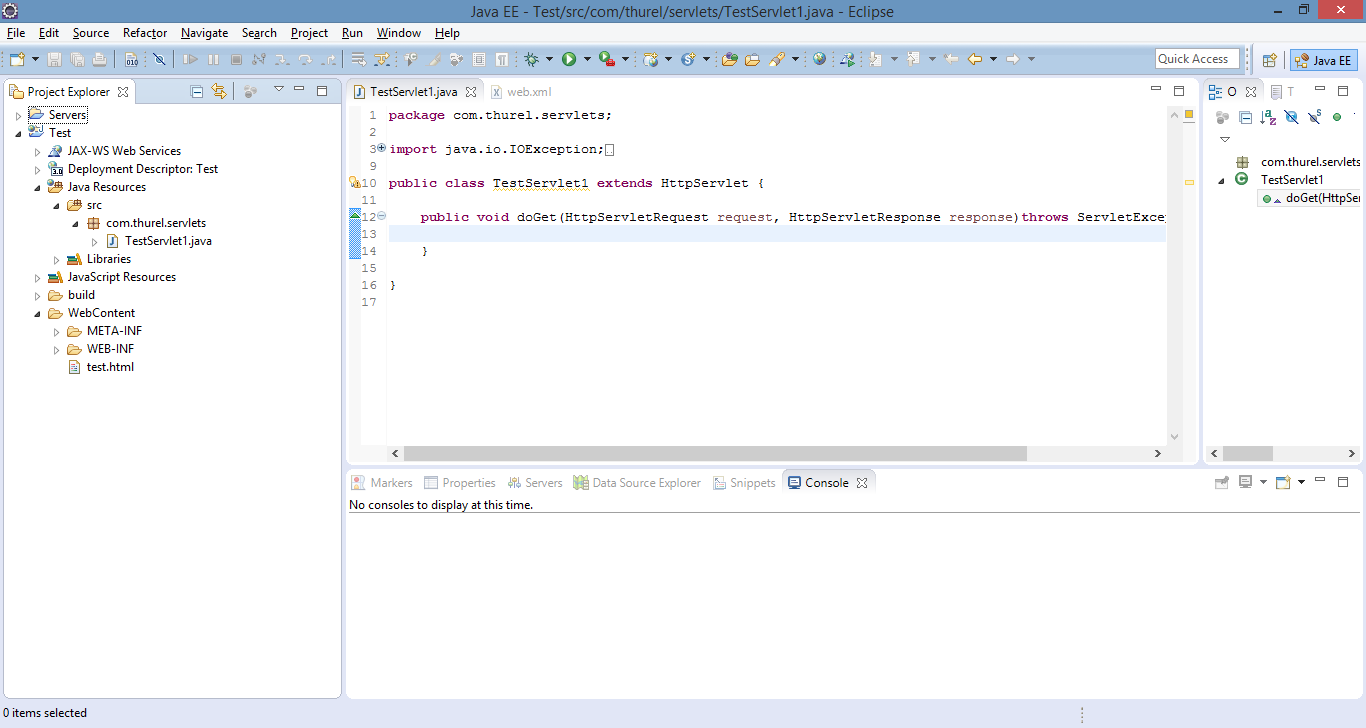Toggle Hide Non-Public Members in Outline

[x=1337, y=117]
